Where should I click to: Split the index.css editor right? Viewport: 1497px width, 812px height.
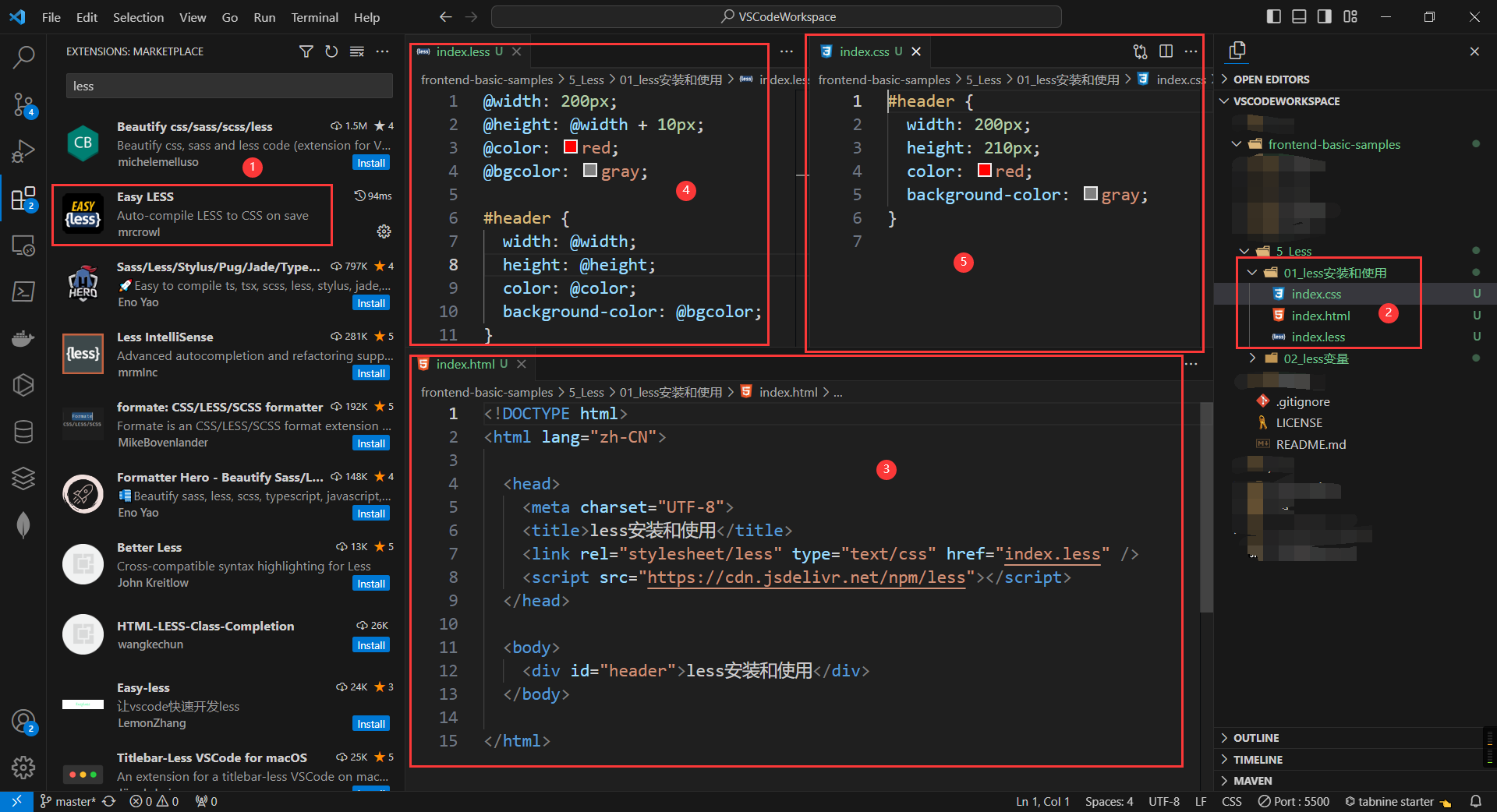tap(1166, 51)
